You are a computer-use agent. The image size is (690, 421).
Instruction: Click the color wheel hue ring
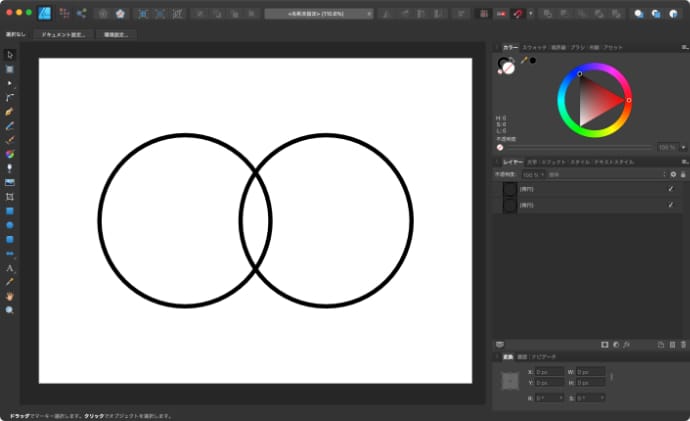[x=595, y=68]
